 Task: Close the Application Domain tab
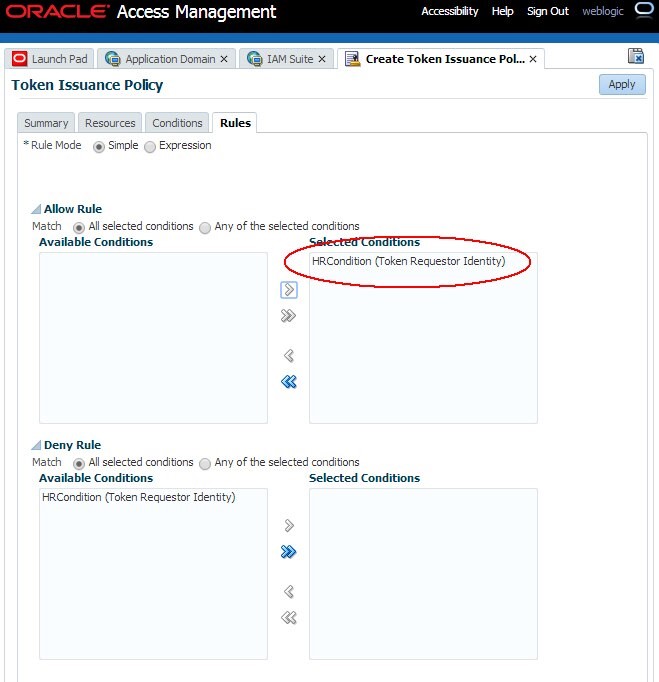point(224,59)
